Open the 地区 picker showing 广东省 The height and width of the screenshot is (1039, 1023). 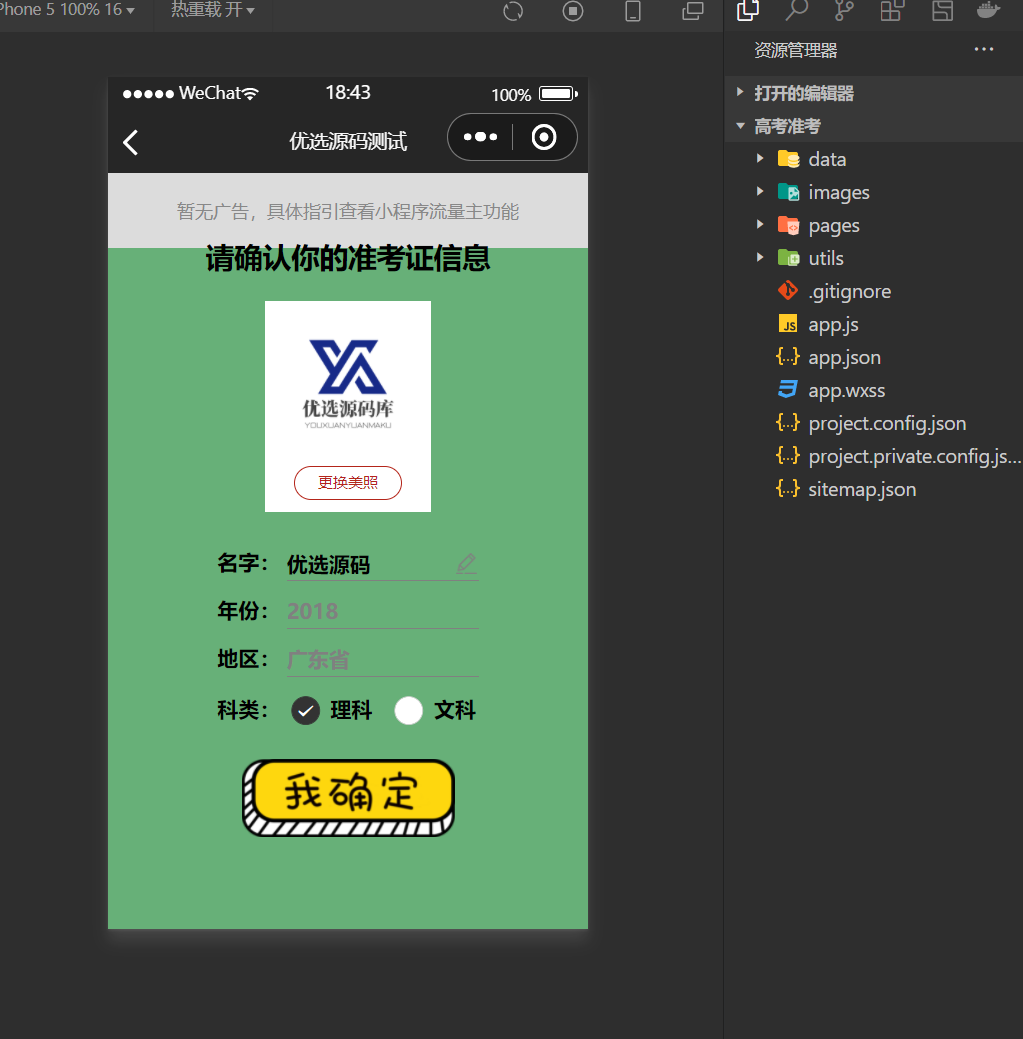tap(382, 660)
